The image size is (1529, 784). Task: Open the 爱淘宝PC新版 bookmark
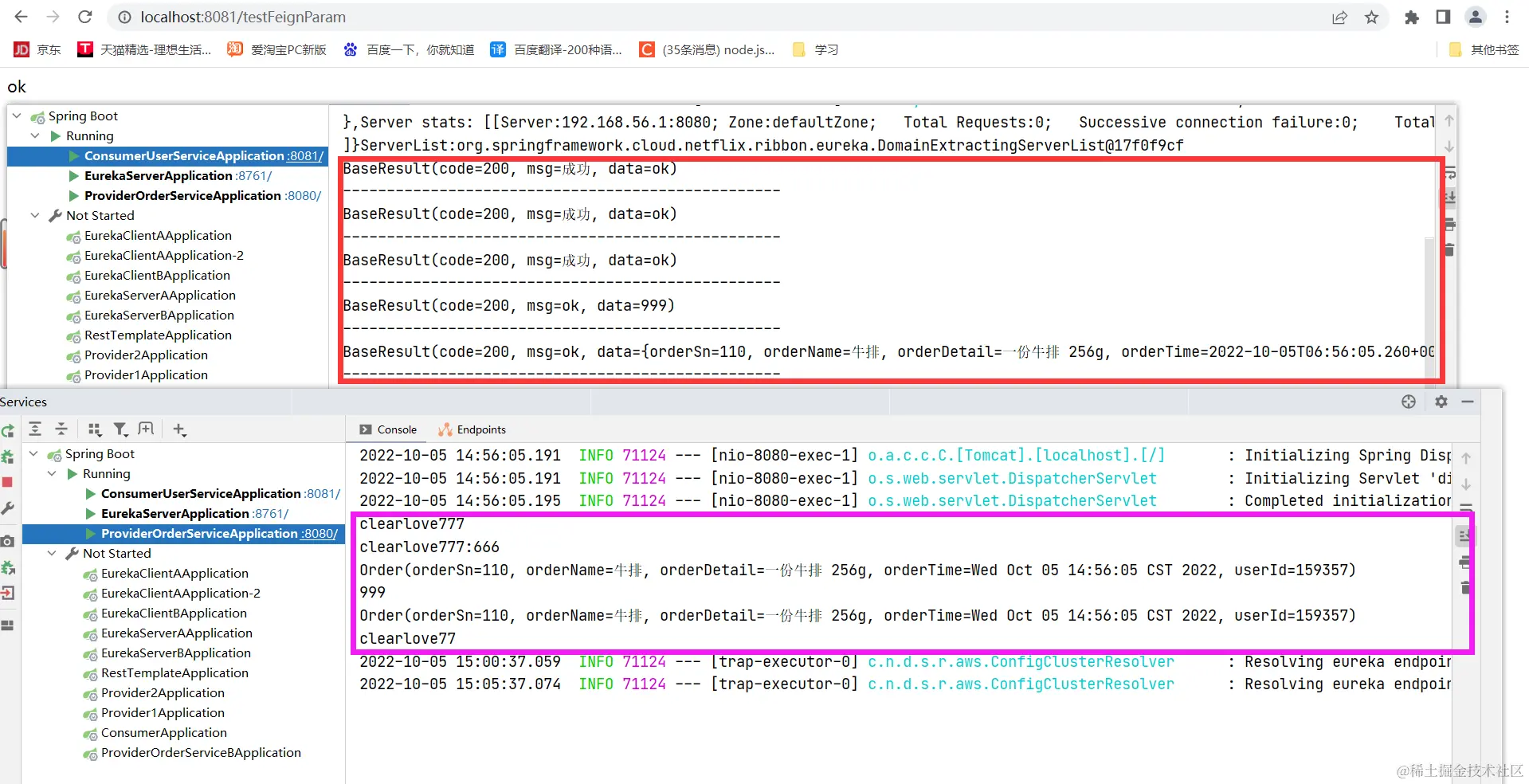pyautogui.click(x=277, y=49)
